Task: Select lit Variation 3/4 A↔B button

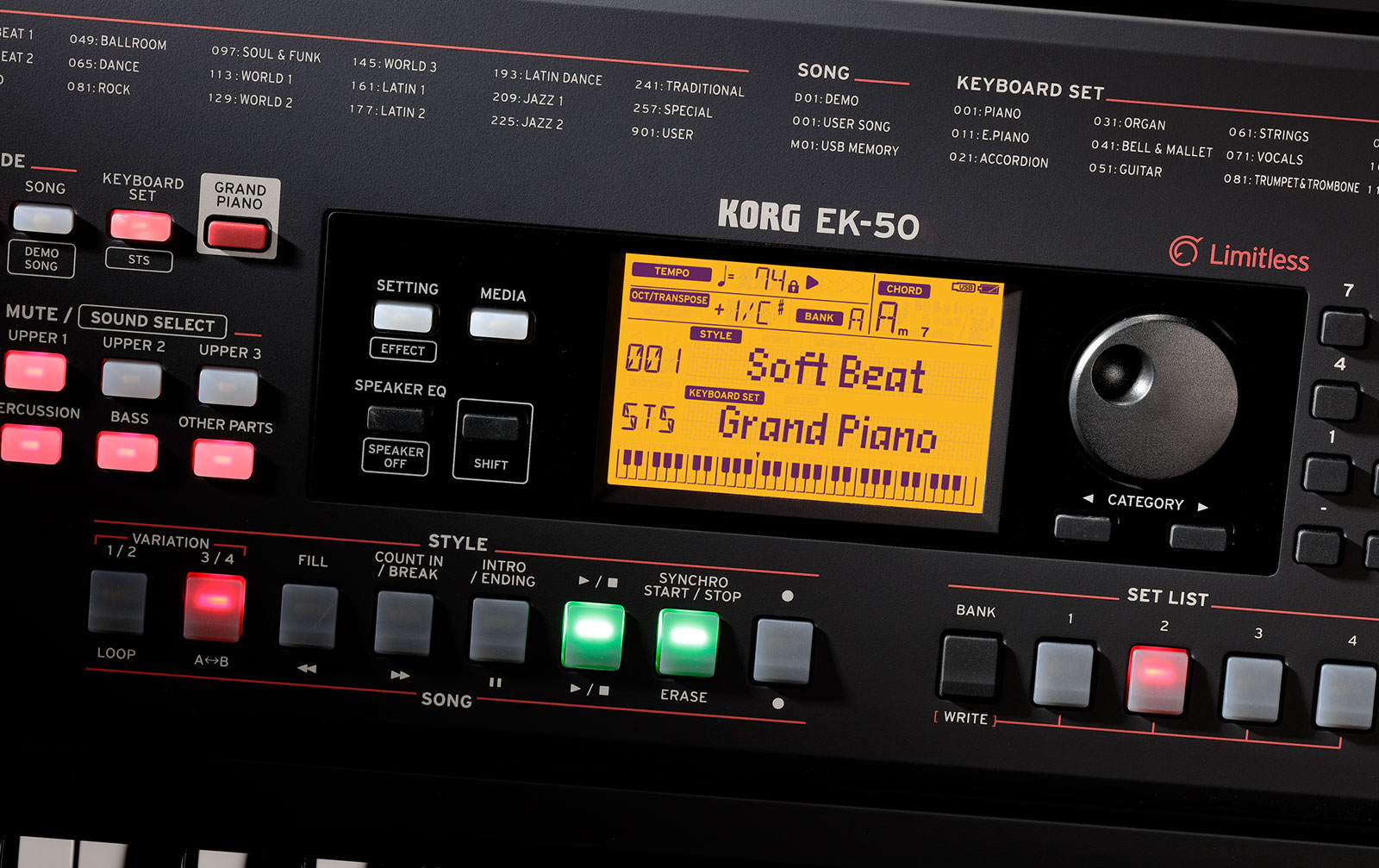Action: click(x=215, y=608)
